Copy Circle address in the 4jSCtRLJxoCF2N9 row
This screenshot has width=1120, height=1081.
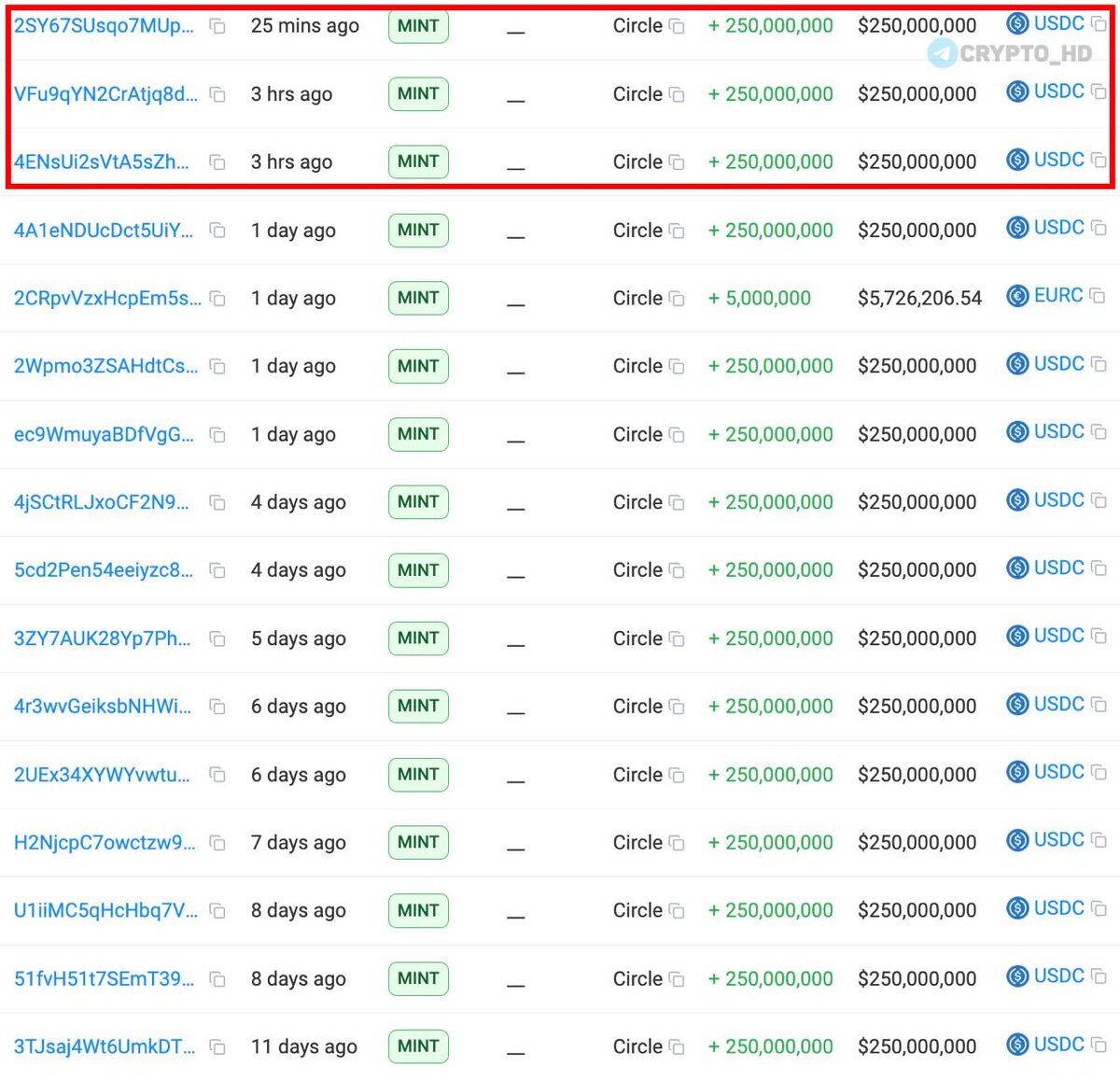677,503
